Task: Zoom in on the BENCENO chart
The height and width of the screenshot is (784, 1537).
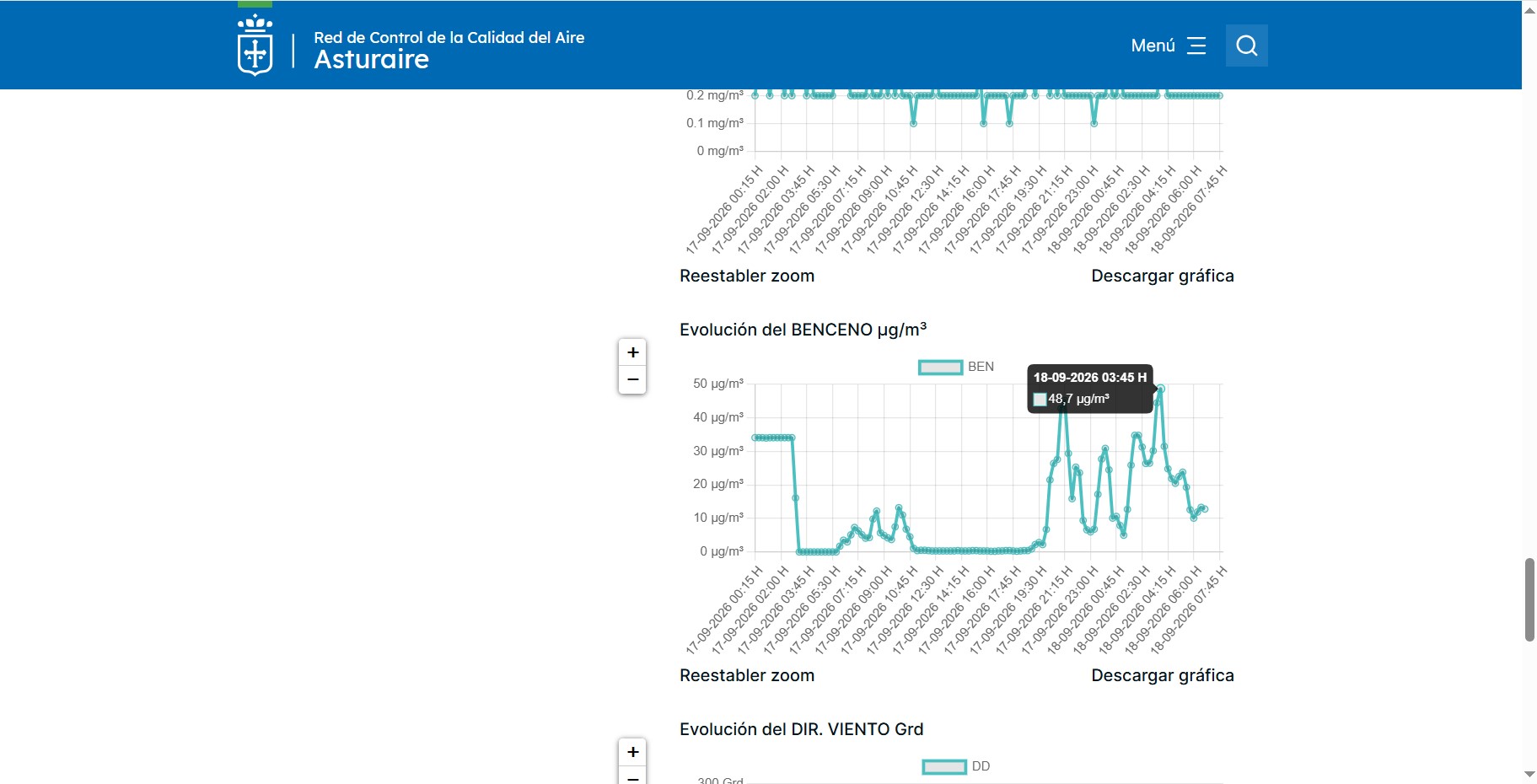Action: pyautogui.click(x=633, y=352)
